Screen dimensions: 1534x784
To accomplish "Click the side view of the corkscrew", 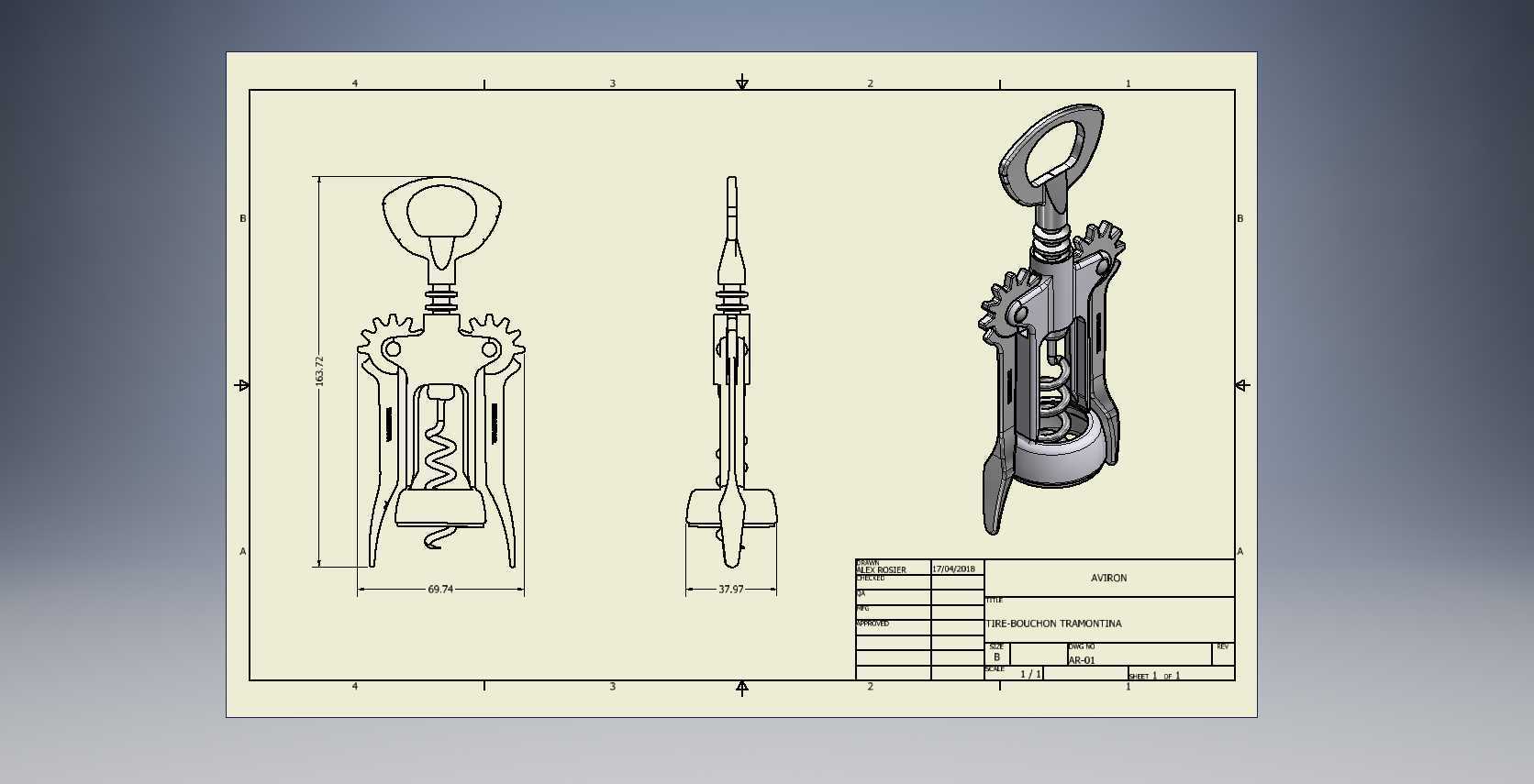I will 731,372.
